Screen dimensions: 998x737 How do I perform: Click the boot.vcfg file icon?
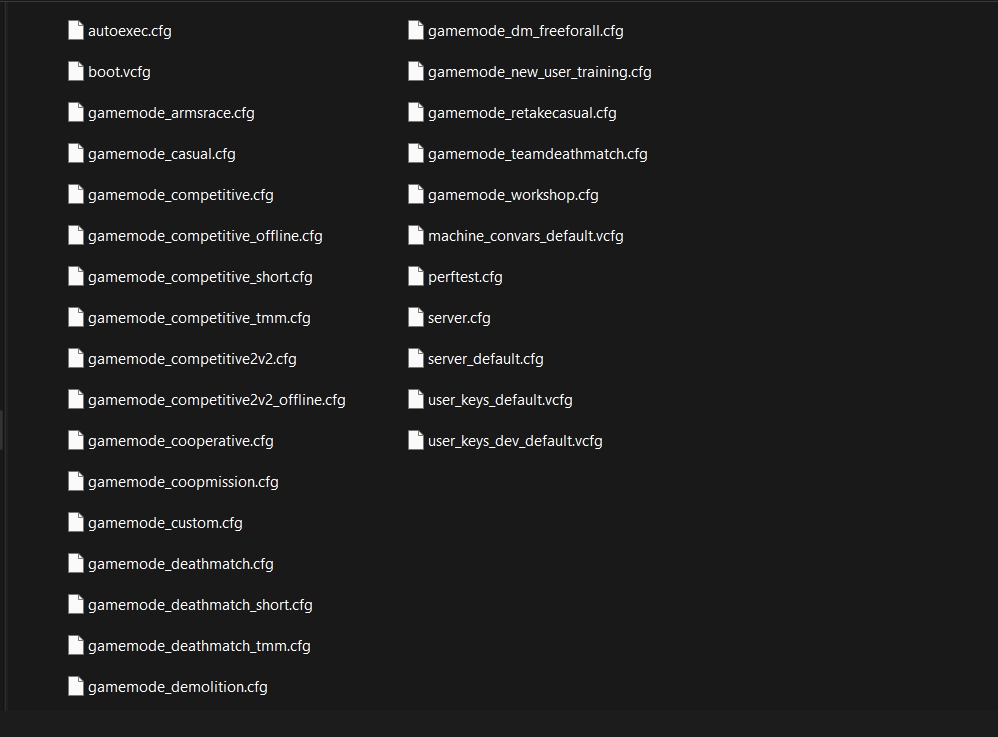click(76, 71)
